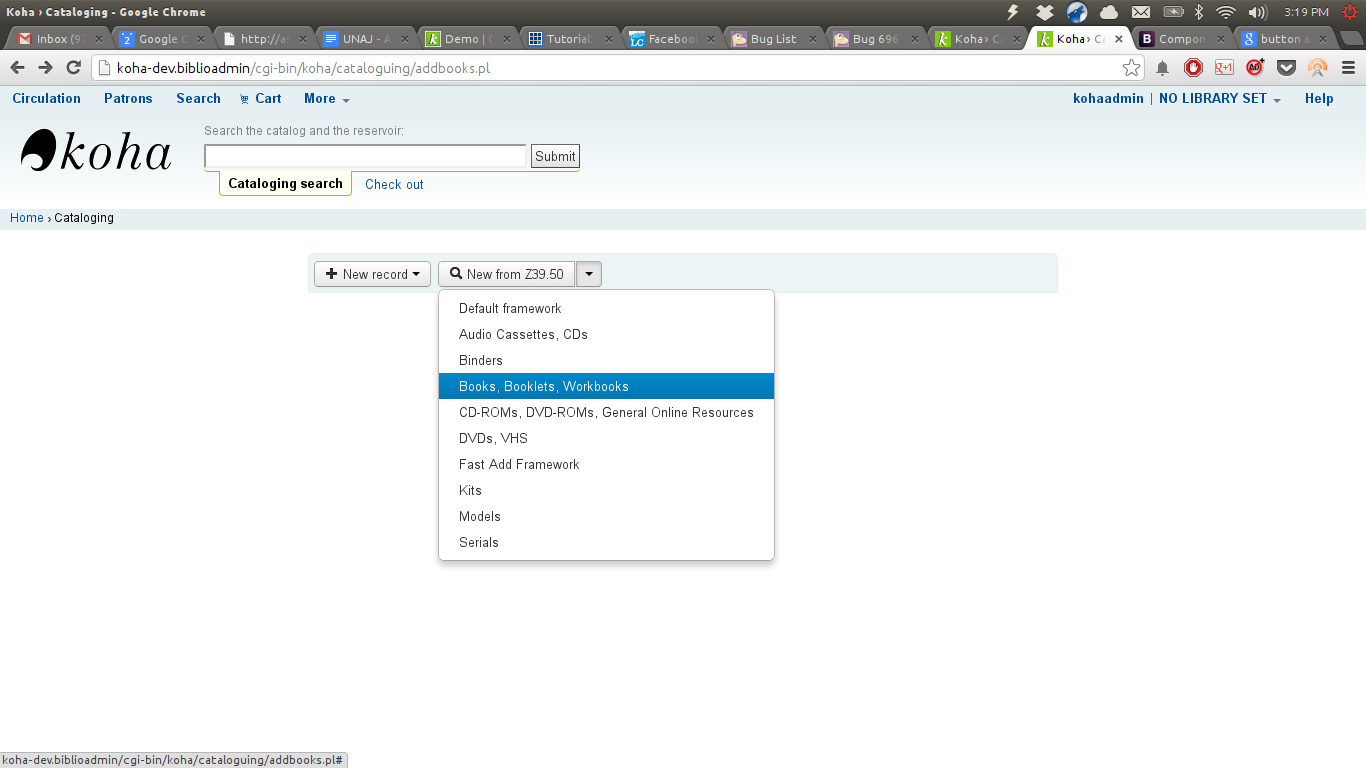Open the NO LIBRARY SET dropdown

1219,99
